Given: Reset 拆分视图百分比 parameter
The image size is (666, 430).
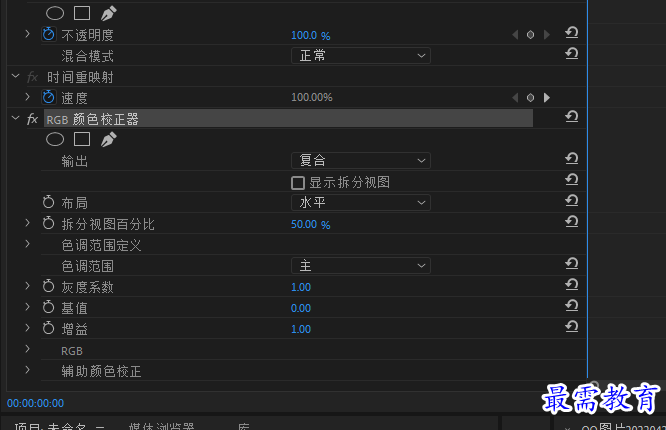Looking at the screenshot, I should tap(572, 221).
